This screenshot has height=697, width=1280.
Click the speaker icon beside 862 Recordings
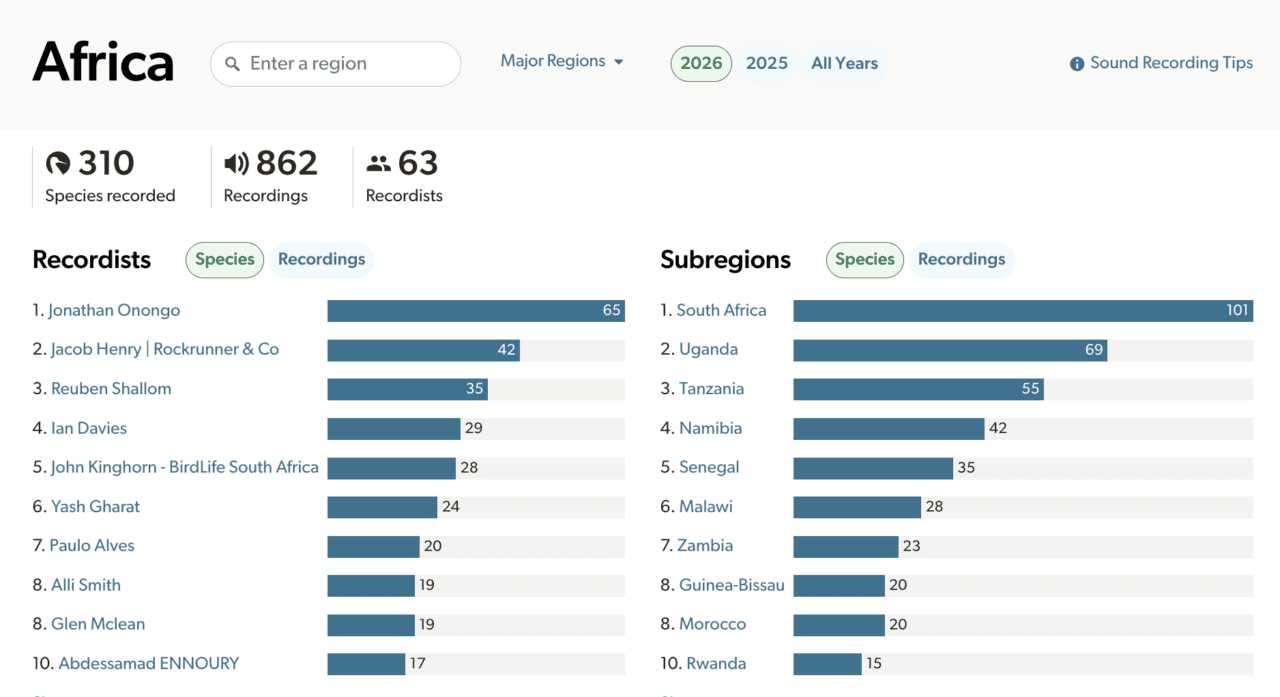236,163
